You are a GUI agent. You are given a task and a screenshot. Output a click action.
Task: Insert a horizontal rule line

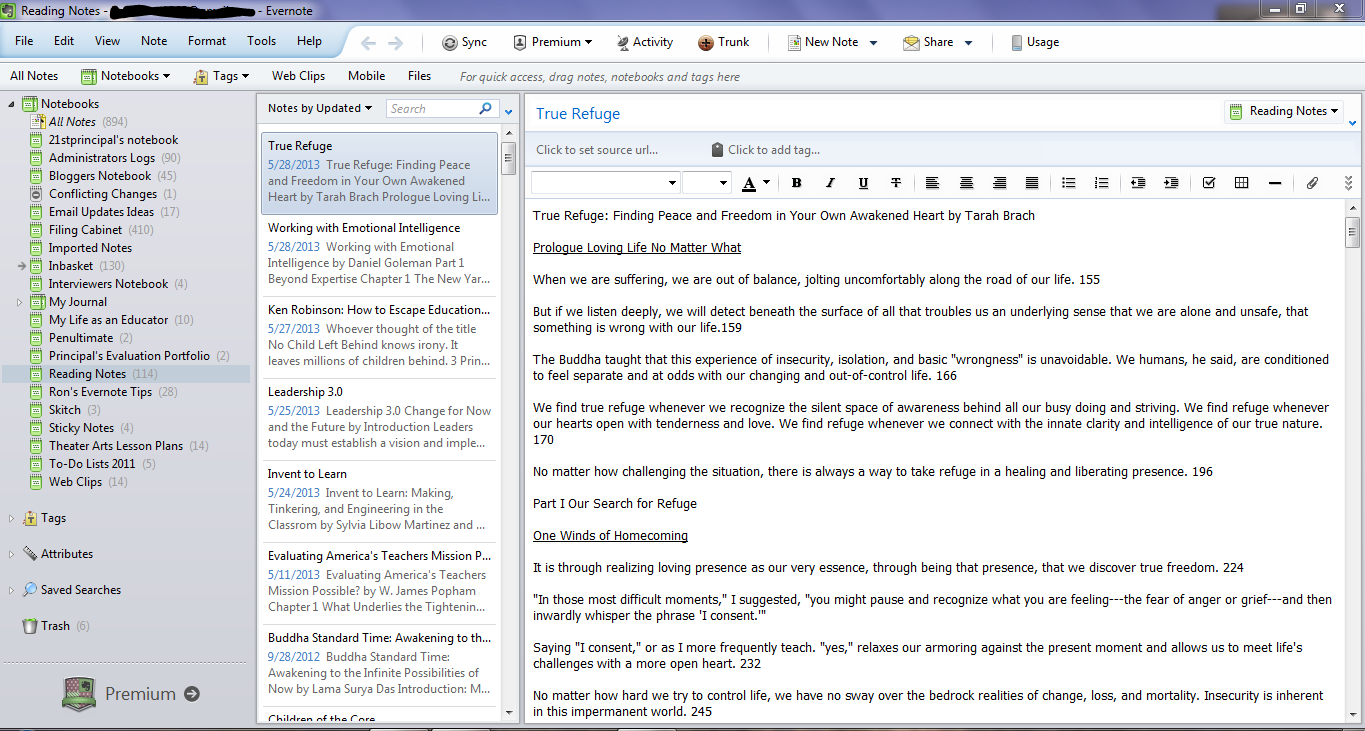(1274, 183)
